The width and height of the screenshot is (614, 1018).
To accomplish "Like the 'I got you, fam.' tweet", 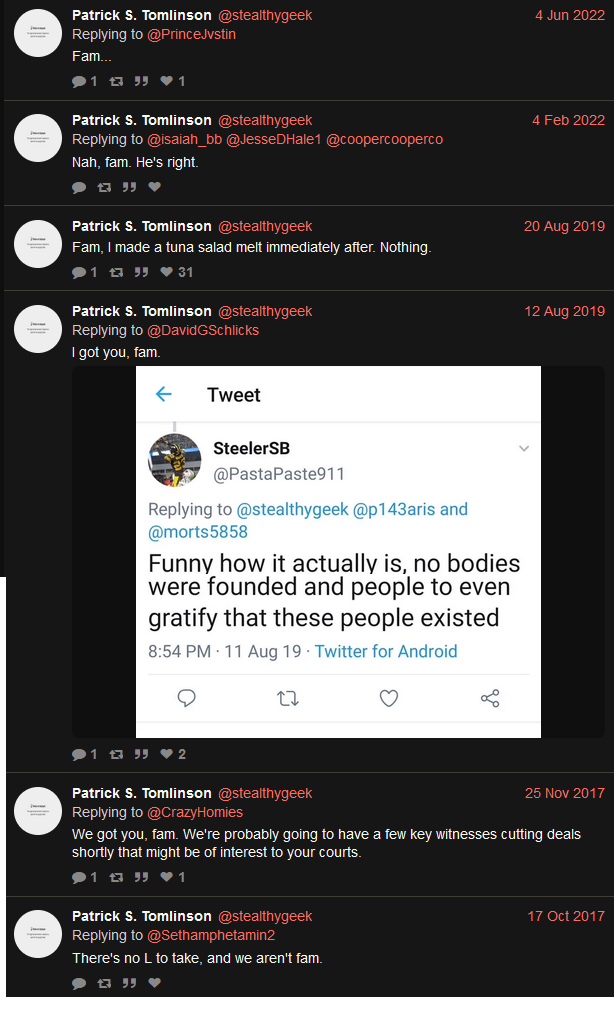I will [167, 754].
